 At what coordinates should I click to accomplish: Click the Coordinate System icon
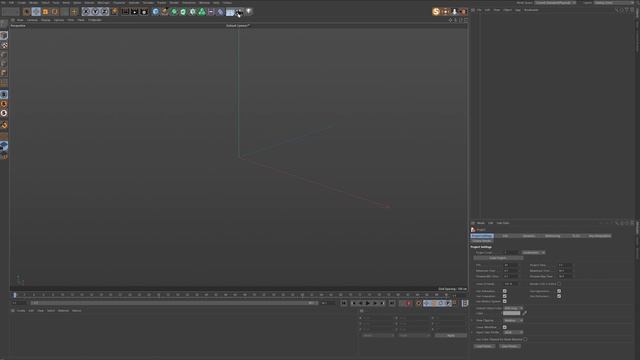(x=114, y=12)
